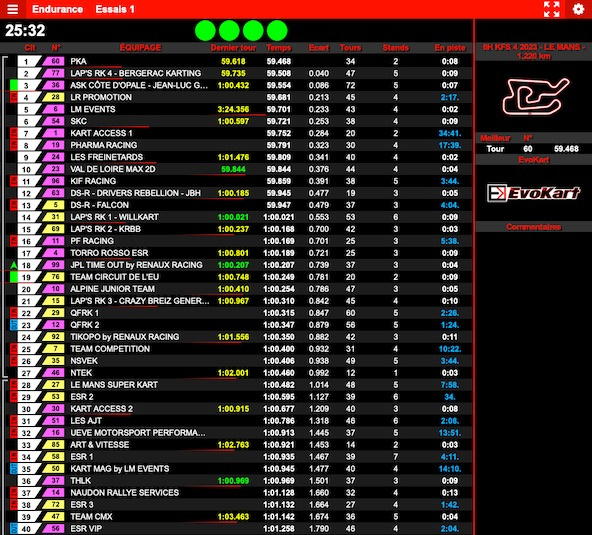Select LAP'S RK 4 - BERGERAC KARTING

click(136, 73)
